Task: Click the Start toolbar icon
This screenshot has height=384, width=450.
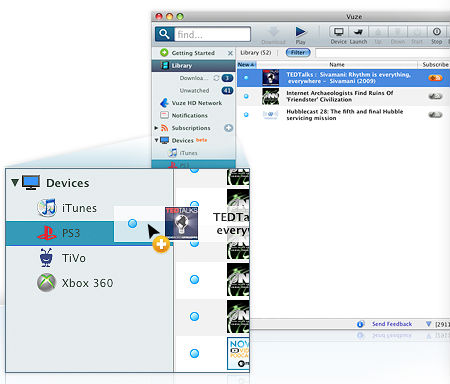Action: pos(417,32)
